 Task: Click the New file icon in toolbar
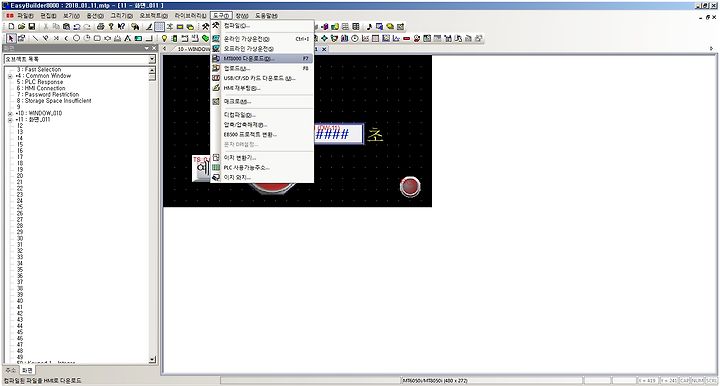[11, 27]
